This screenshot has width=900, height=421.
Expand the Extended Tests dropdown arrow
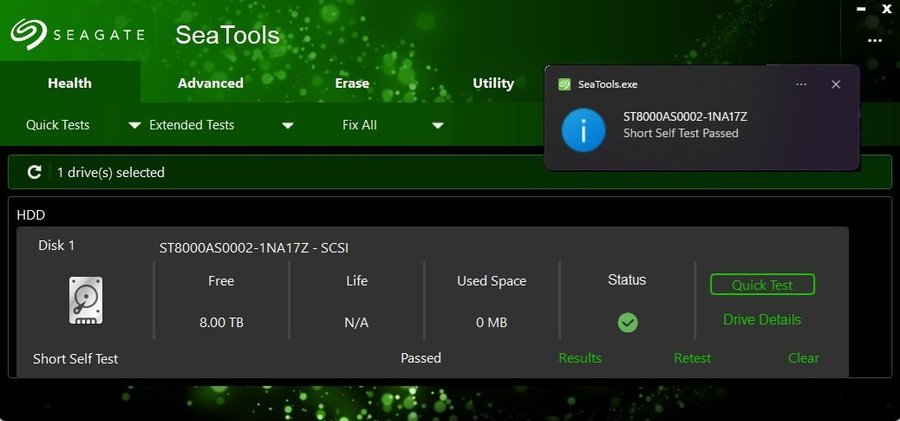point(288,125)
